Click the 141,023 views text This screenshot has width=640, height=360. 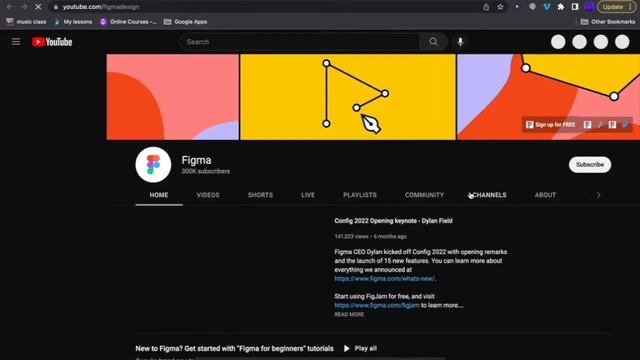(x=351, y=236)
